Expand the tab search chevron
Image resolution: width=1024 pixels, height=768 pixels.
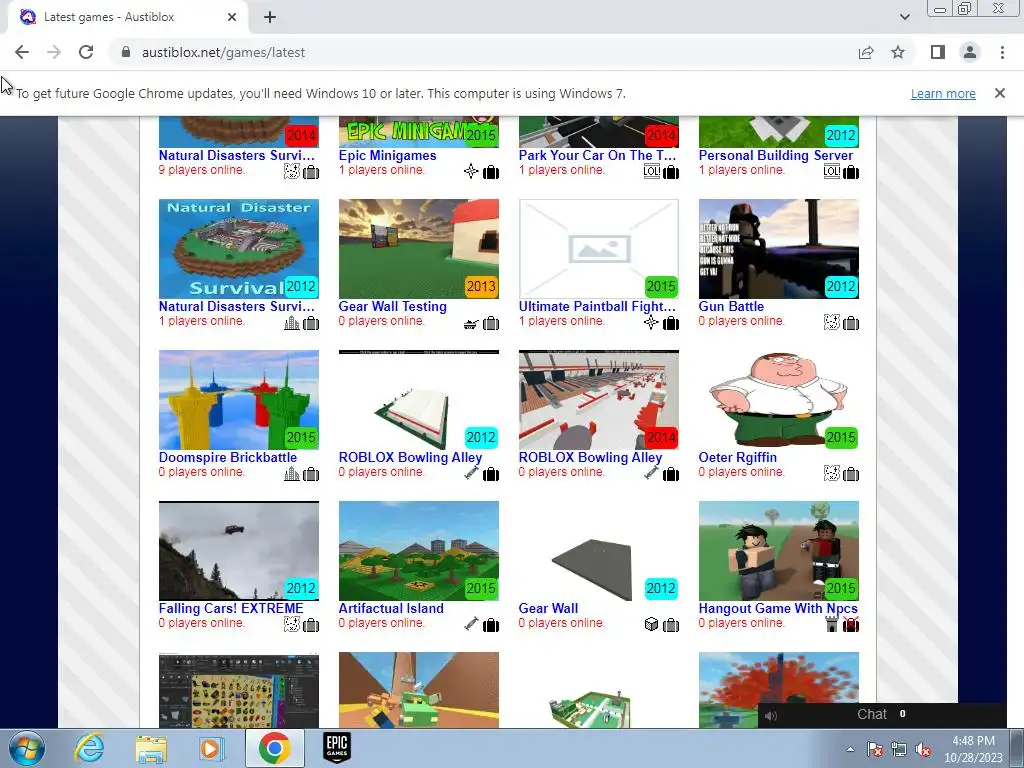[904, 17]
